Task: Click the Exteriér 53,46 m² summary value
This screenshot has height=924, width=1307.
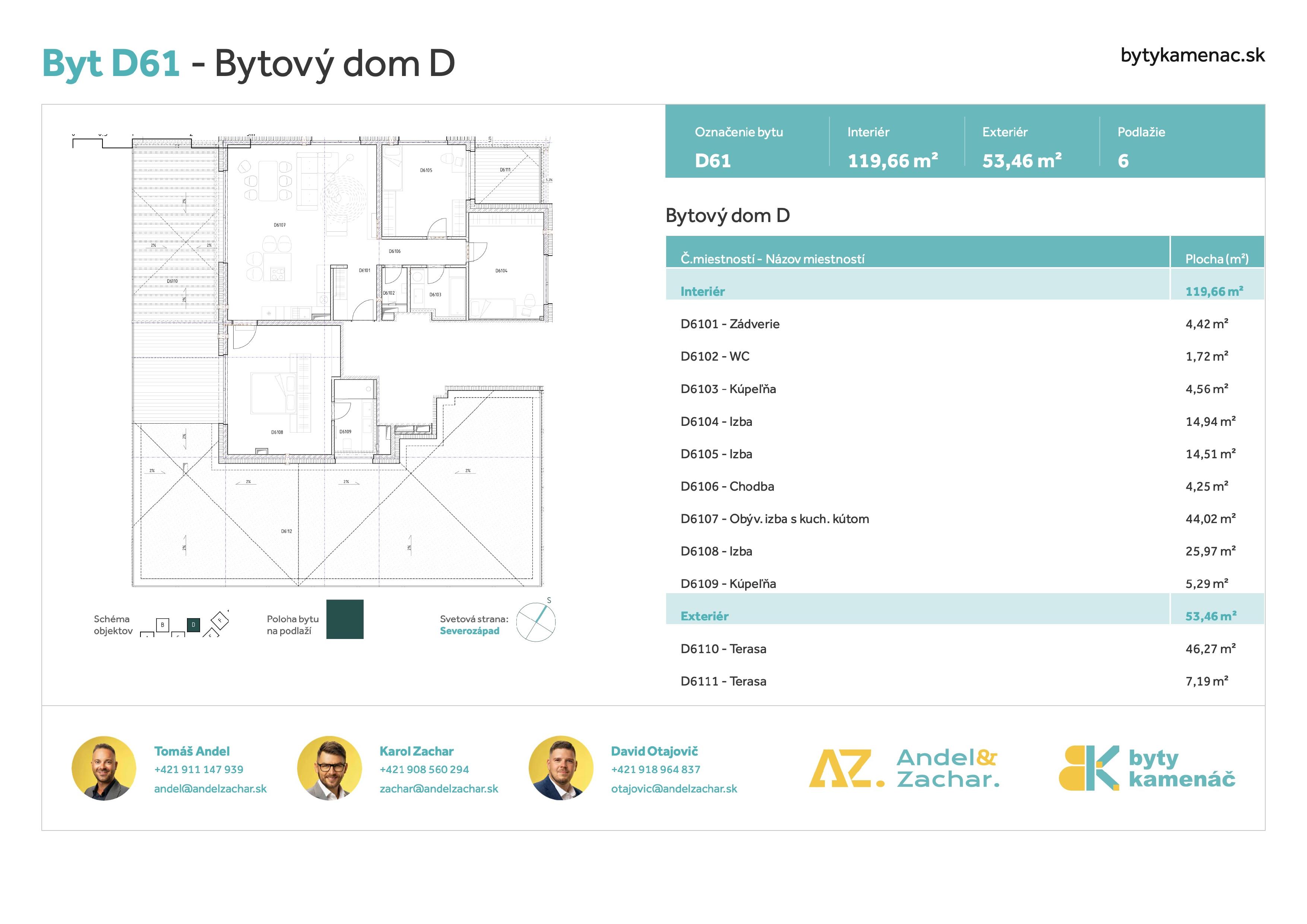Action: coord(1022,161)
